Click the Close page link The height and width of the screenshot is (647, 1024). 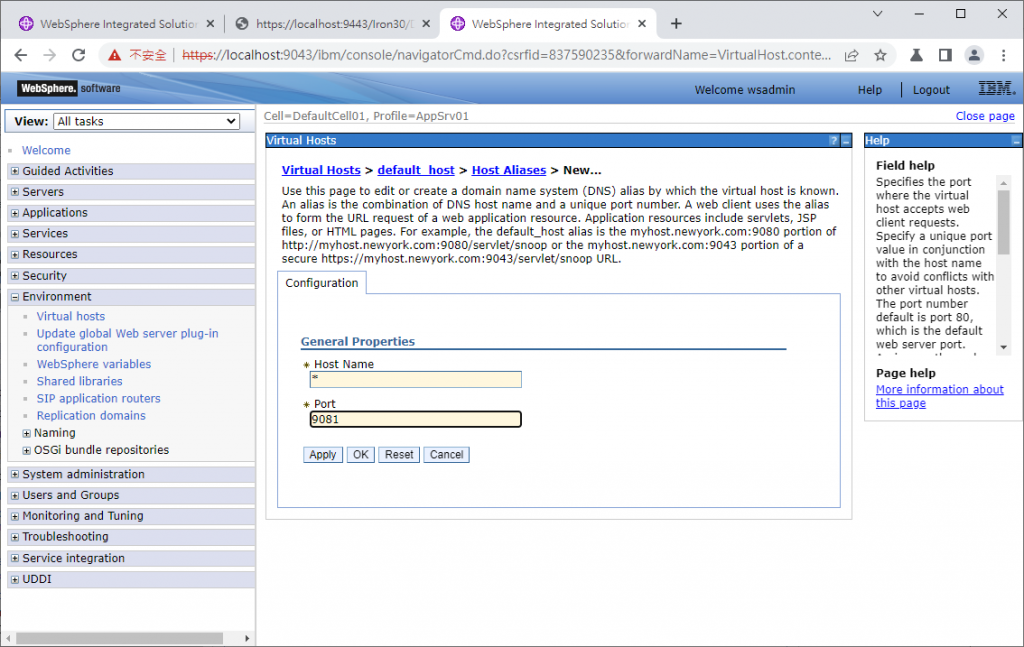pyautogui.click(x=985, y=116)
